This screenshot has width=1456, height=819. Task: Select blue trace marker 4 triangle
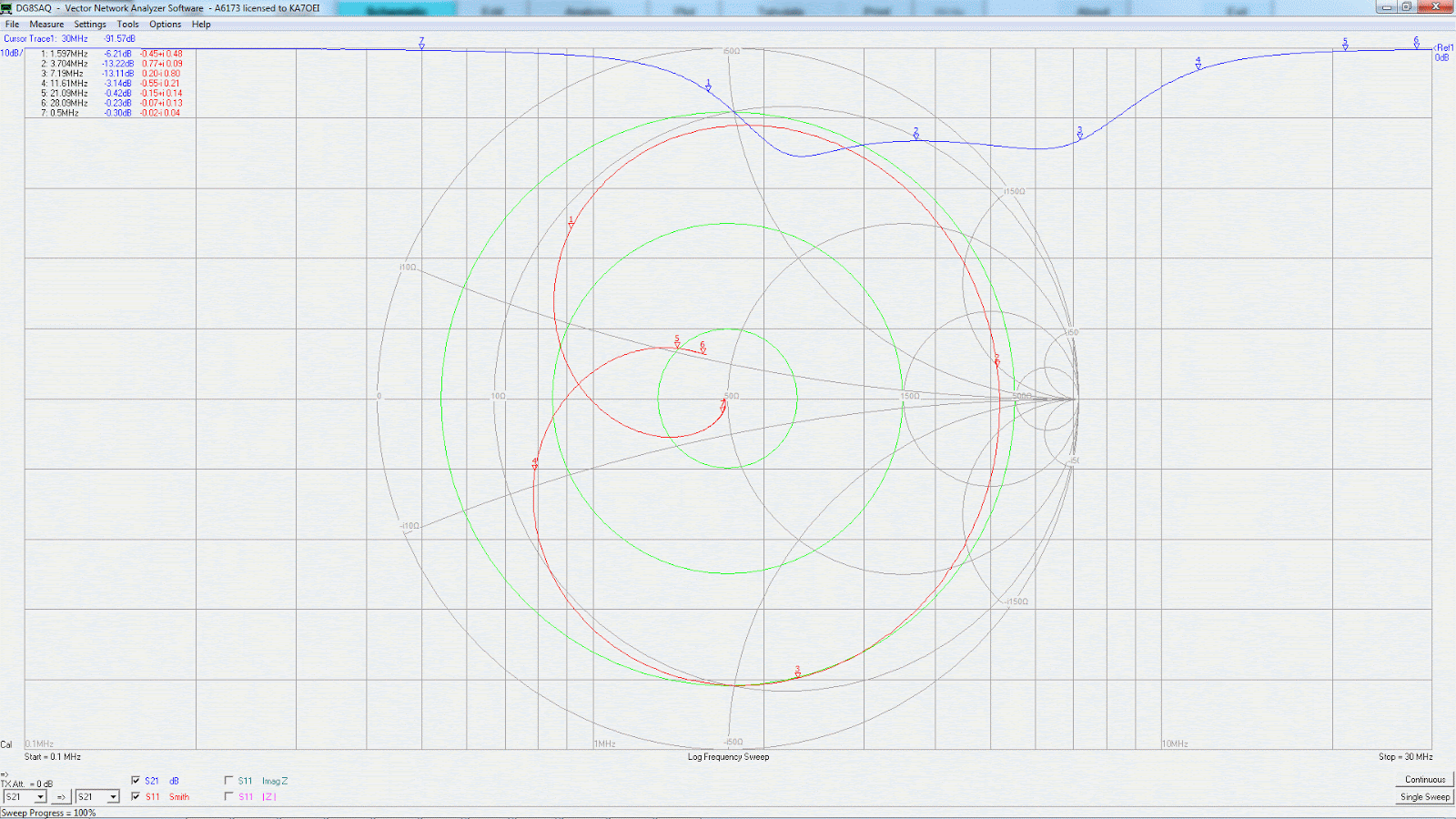click(1198, 65)
